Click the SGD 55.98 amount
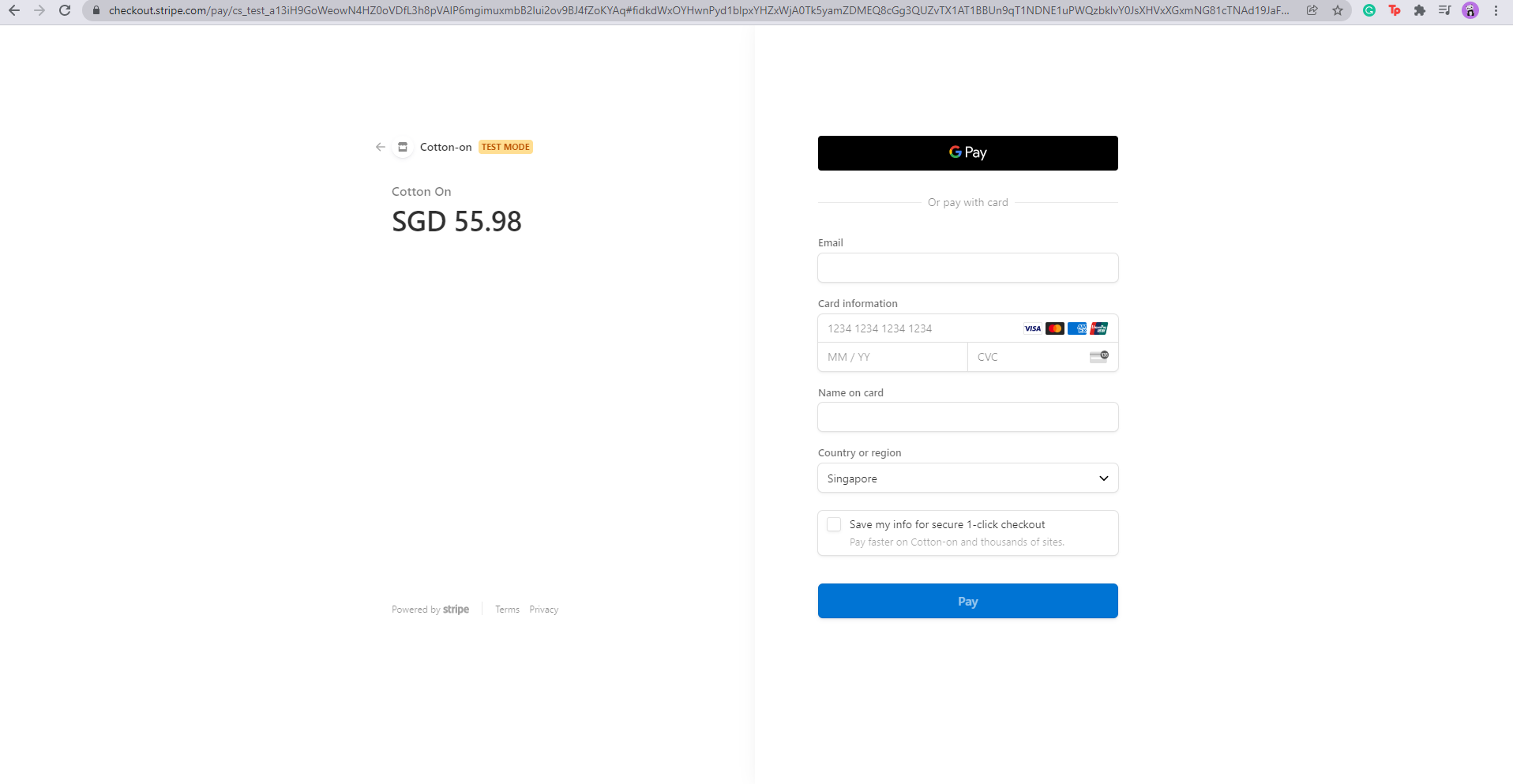Screen dimensions: 1513x784 [456, 222]
